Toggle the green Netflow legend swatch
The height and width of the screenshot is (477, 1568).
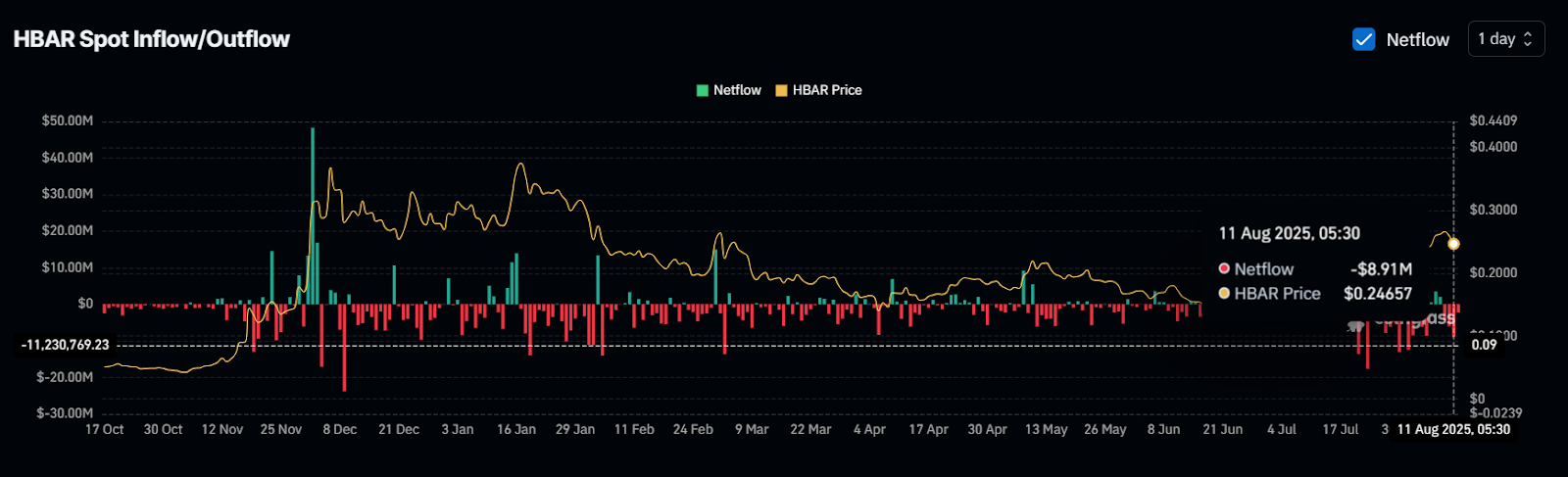tap(702, 90)
